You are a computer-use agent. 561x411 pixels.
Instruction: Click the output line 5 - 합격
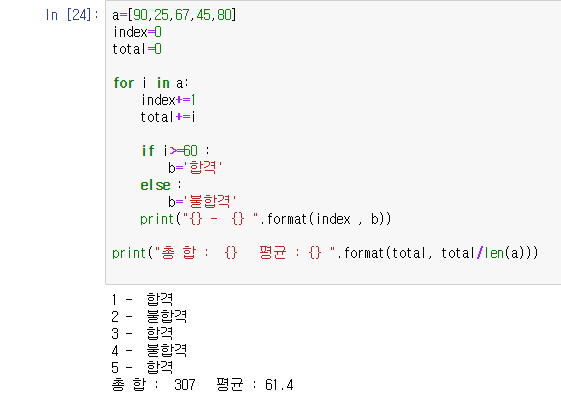[x=142, y=367]
